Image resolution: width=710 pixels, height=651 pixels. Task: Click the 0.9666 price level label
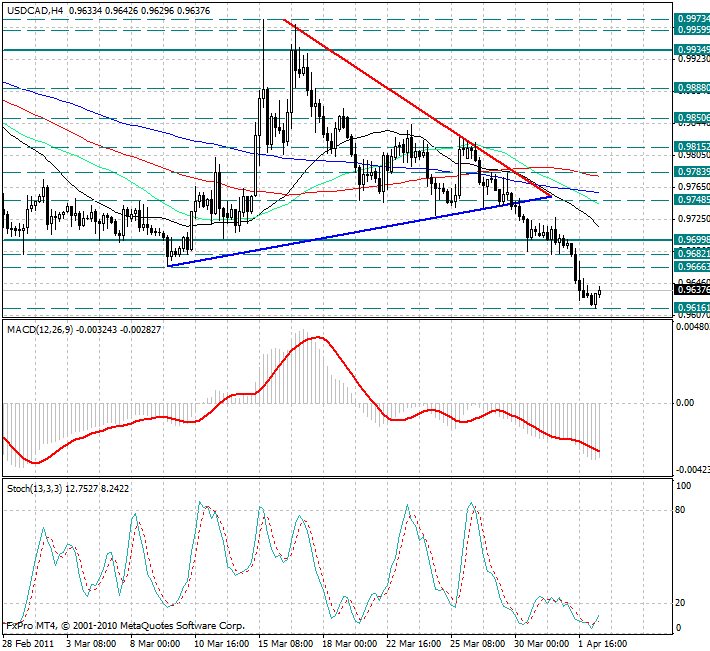(x=692, y=267)
